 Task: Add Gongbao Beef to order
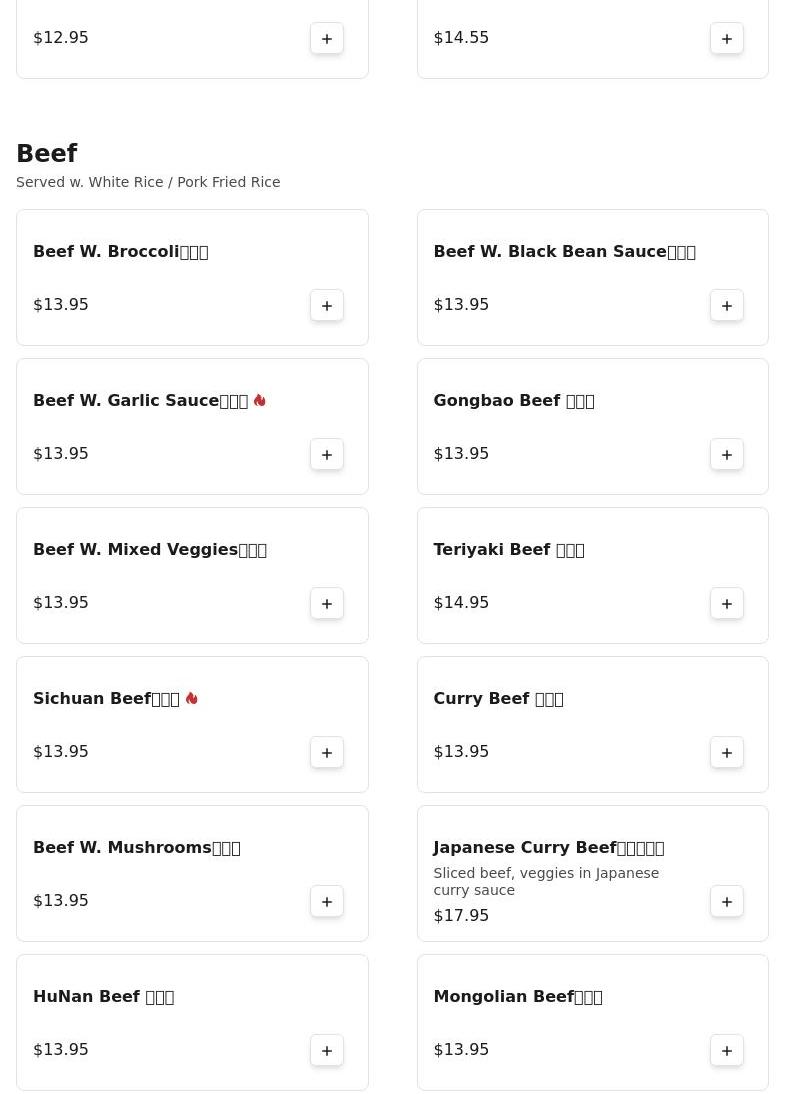(x=727, y=454)
